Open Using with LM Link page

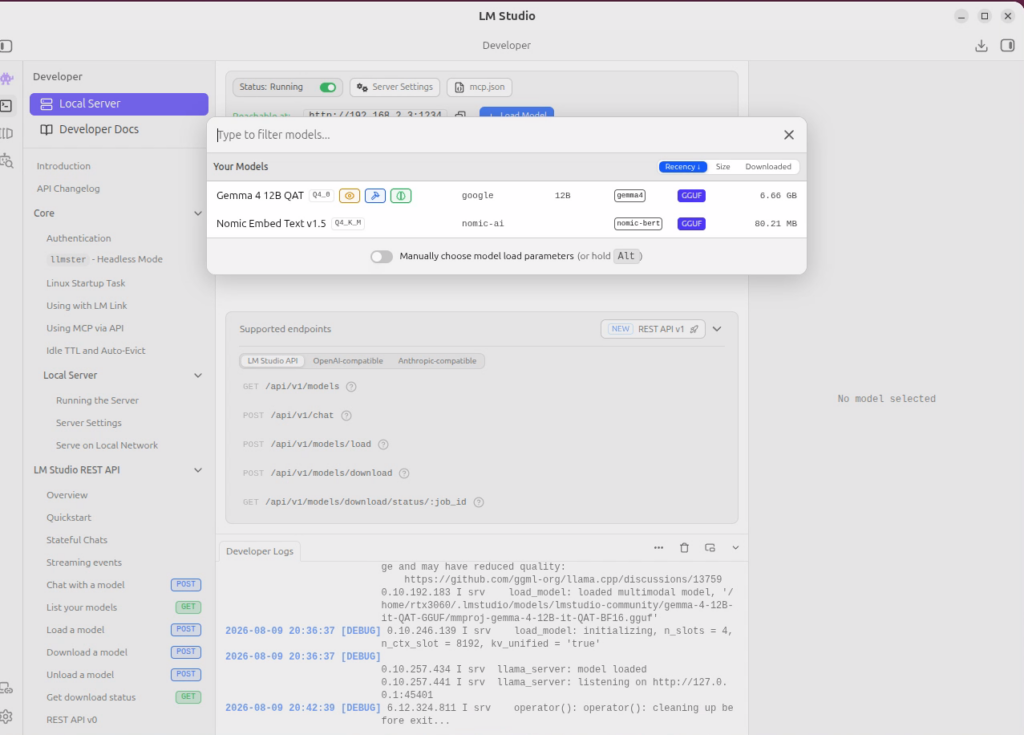[86, 306]
